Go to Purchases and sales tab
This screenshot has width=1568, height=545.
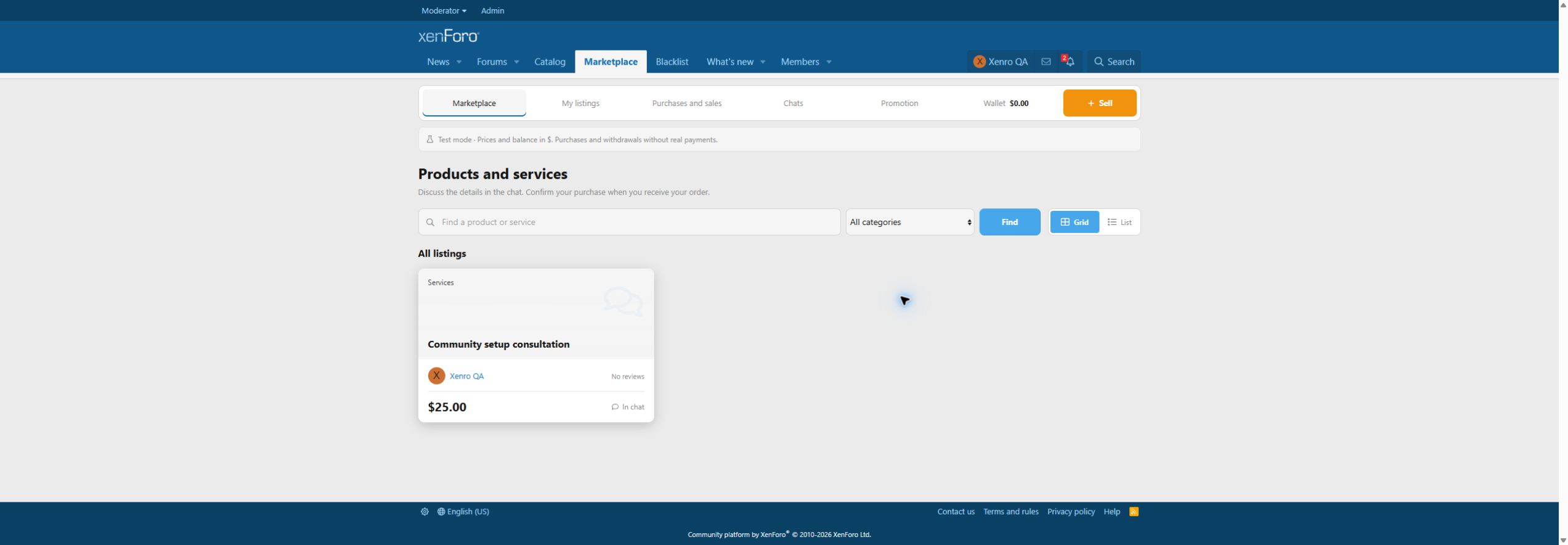[687, 103]
